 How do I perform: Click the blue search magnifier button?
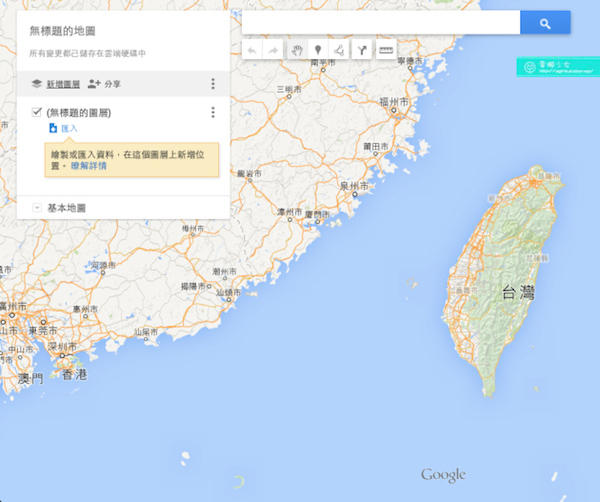[545, 23]
